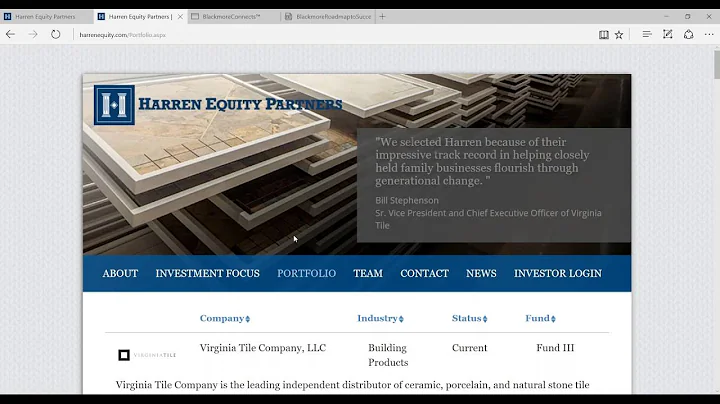Click the 'Building Products' industry cell
This screenshot has width=720, height=404.
(x=388, y=355)
